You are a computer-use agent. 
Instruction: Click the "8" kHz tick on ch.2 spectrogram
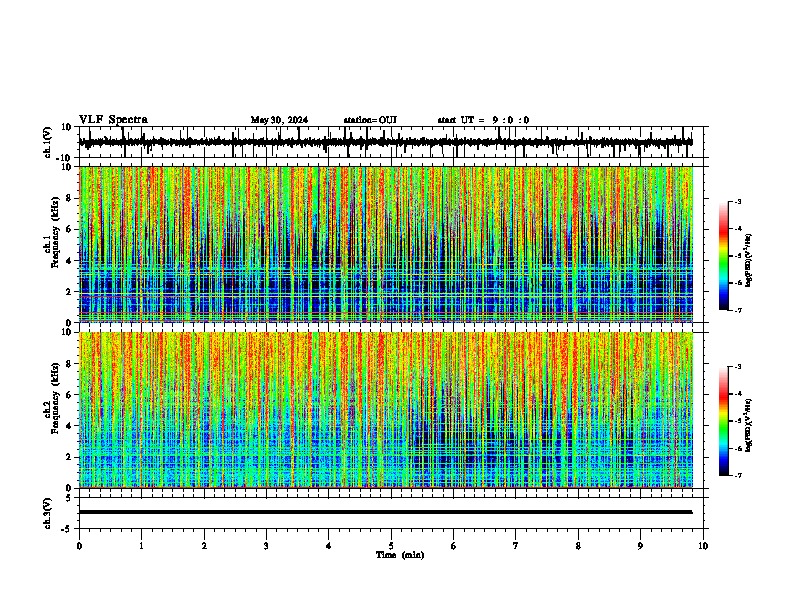pyautogui.click(x=69, y=364)
